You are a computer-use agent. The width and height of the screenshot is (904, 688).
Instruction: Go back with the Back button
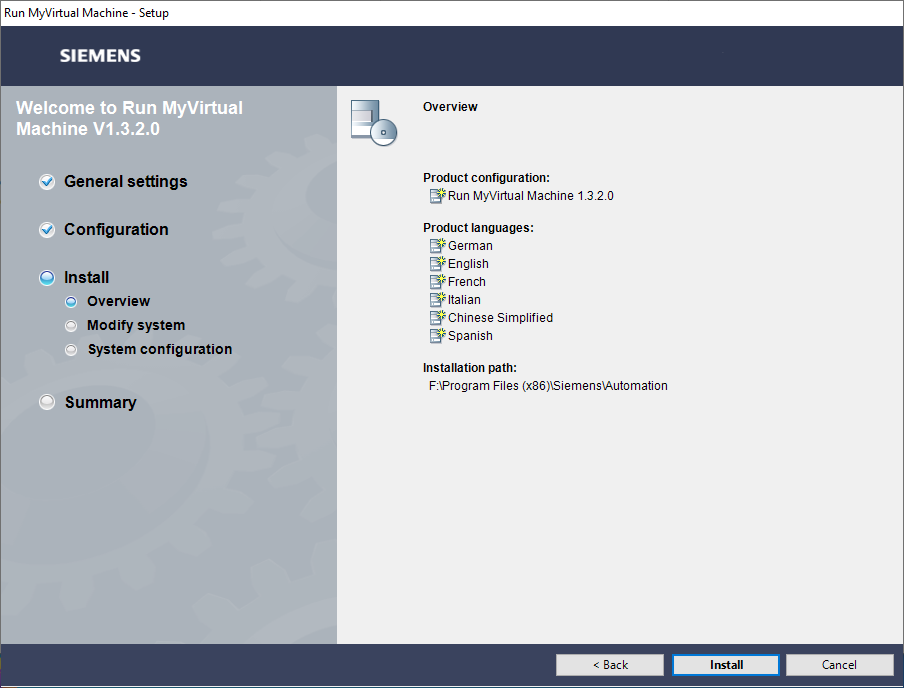(x=610, y=665)
